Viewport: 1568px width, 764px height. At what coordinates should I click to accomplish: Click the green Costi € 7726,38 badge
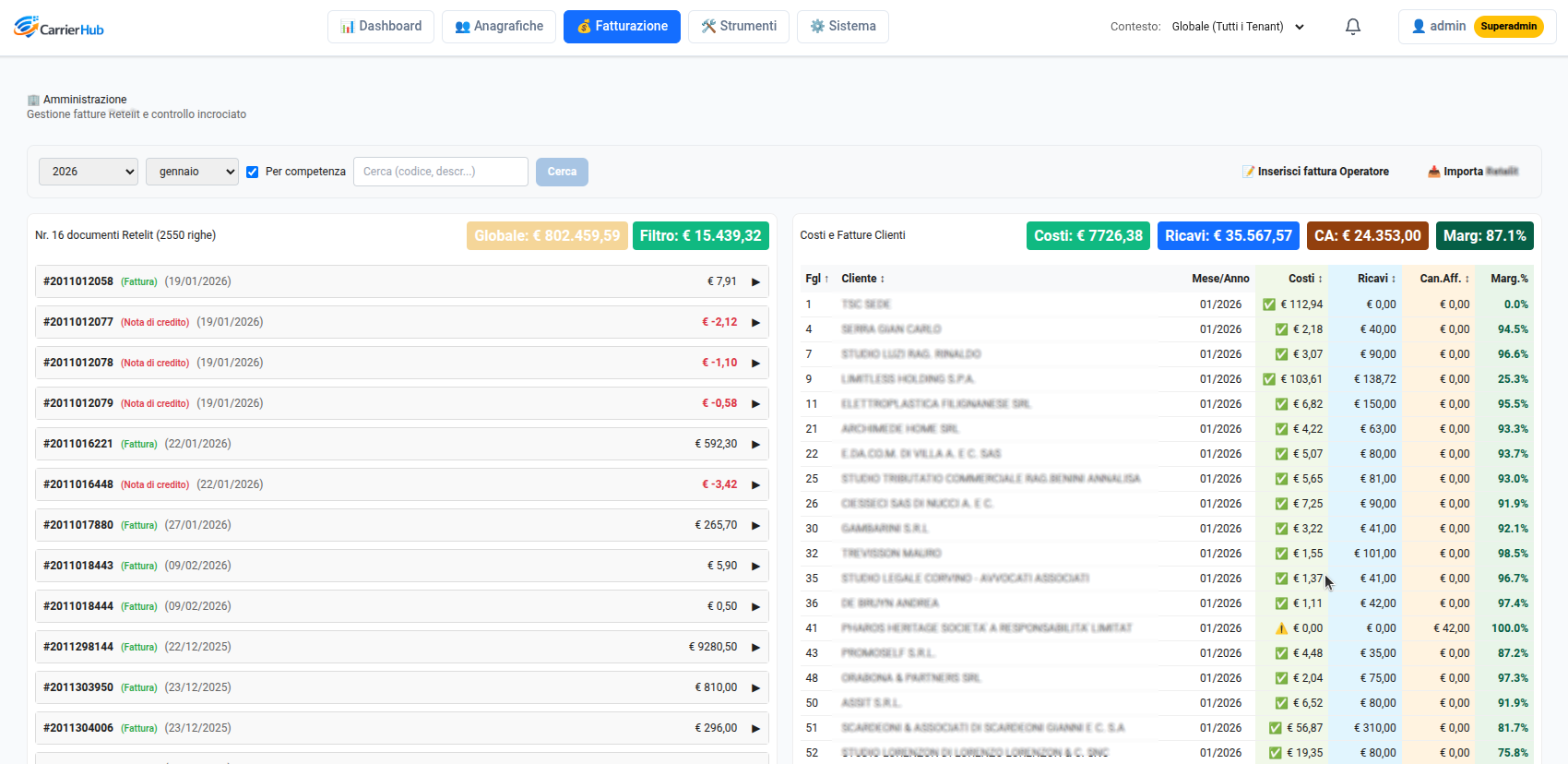coord(1088,236)
